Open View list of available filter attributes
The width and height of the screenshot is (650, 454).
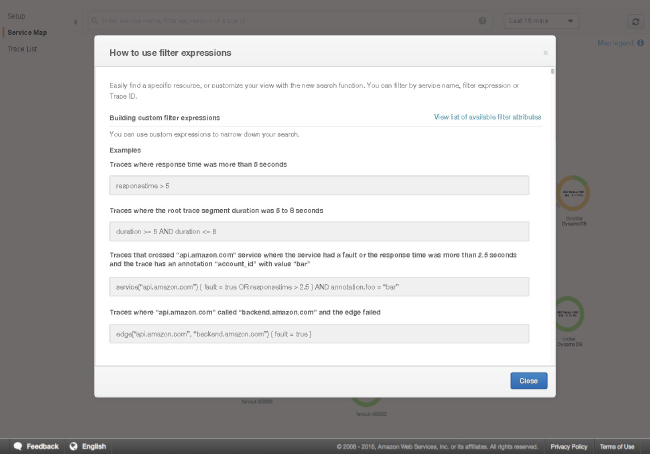pyautogui.click(x=487, y=117)
